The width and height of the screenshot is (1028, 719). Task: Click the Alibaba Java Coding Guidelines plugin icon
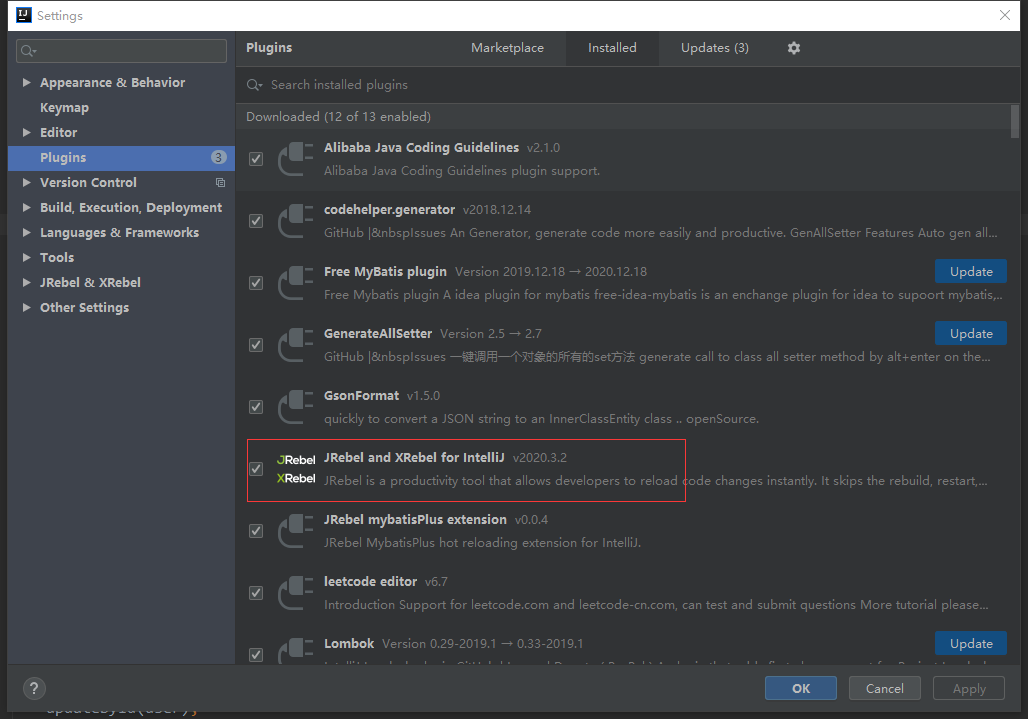[296, 159]
